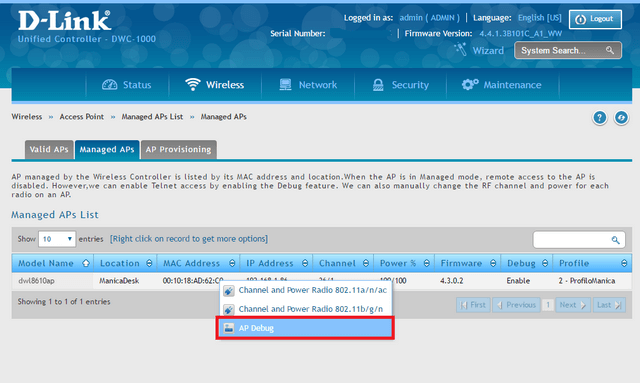This screenshot has width=640, height=383.
Task: Click the Enable debug cell
Action: [x=527, y=281]
